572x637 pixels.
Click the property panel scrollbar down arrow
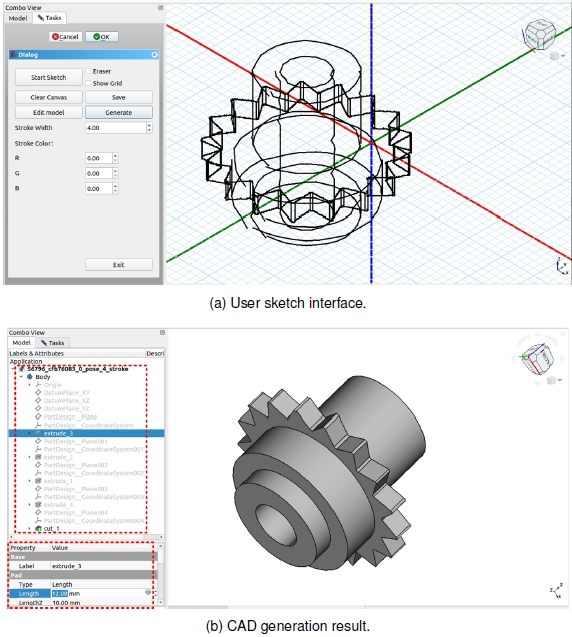click(x=161, y=602)
